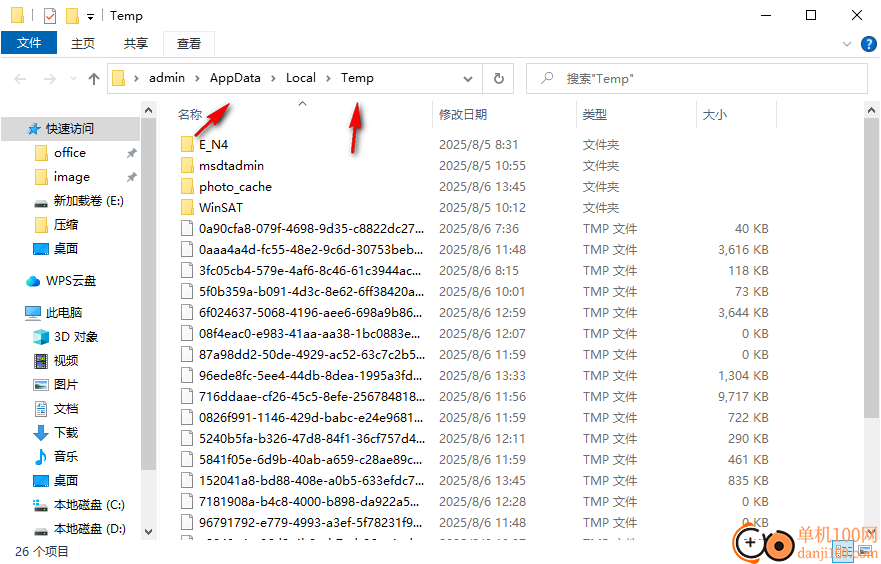Open 3D 对象 folder icon

point(41,337)
